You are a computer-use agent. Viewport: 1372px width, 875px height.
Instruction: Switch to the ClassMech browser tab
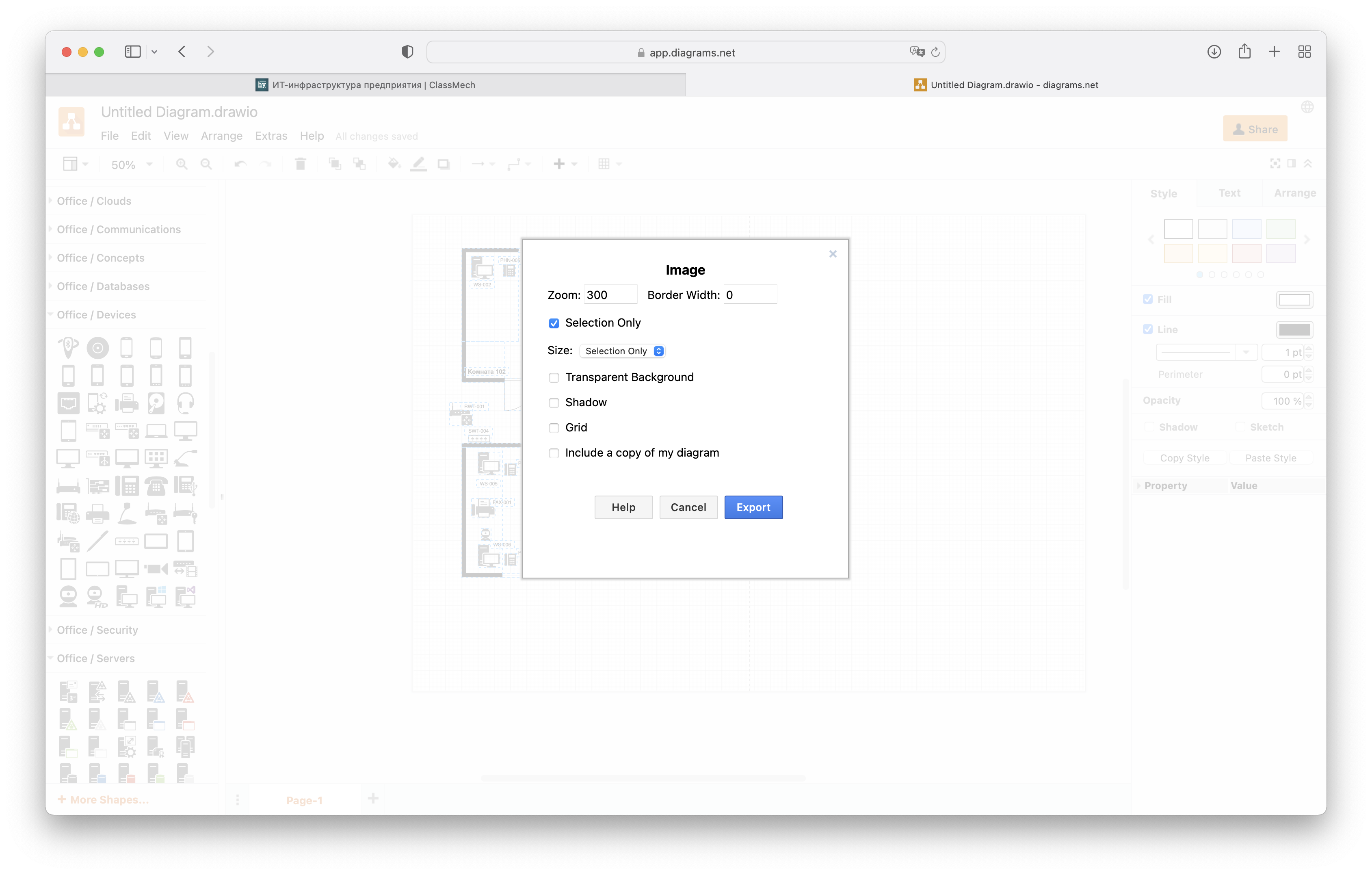(365, 85)
